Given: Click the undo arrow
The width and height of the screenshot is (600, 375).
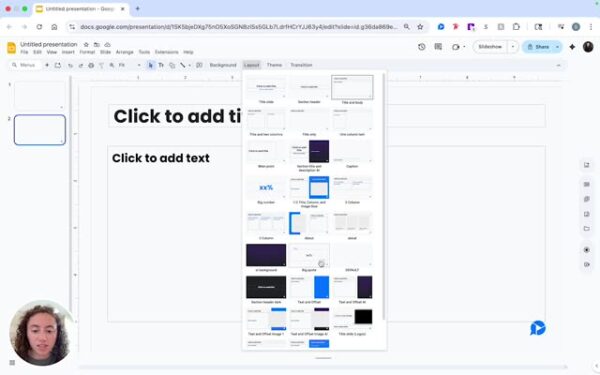Looking at the screenshot, I should coord(70,65).
